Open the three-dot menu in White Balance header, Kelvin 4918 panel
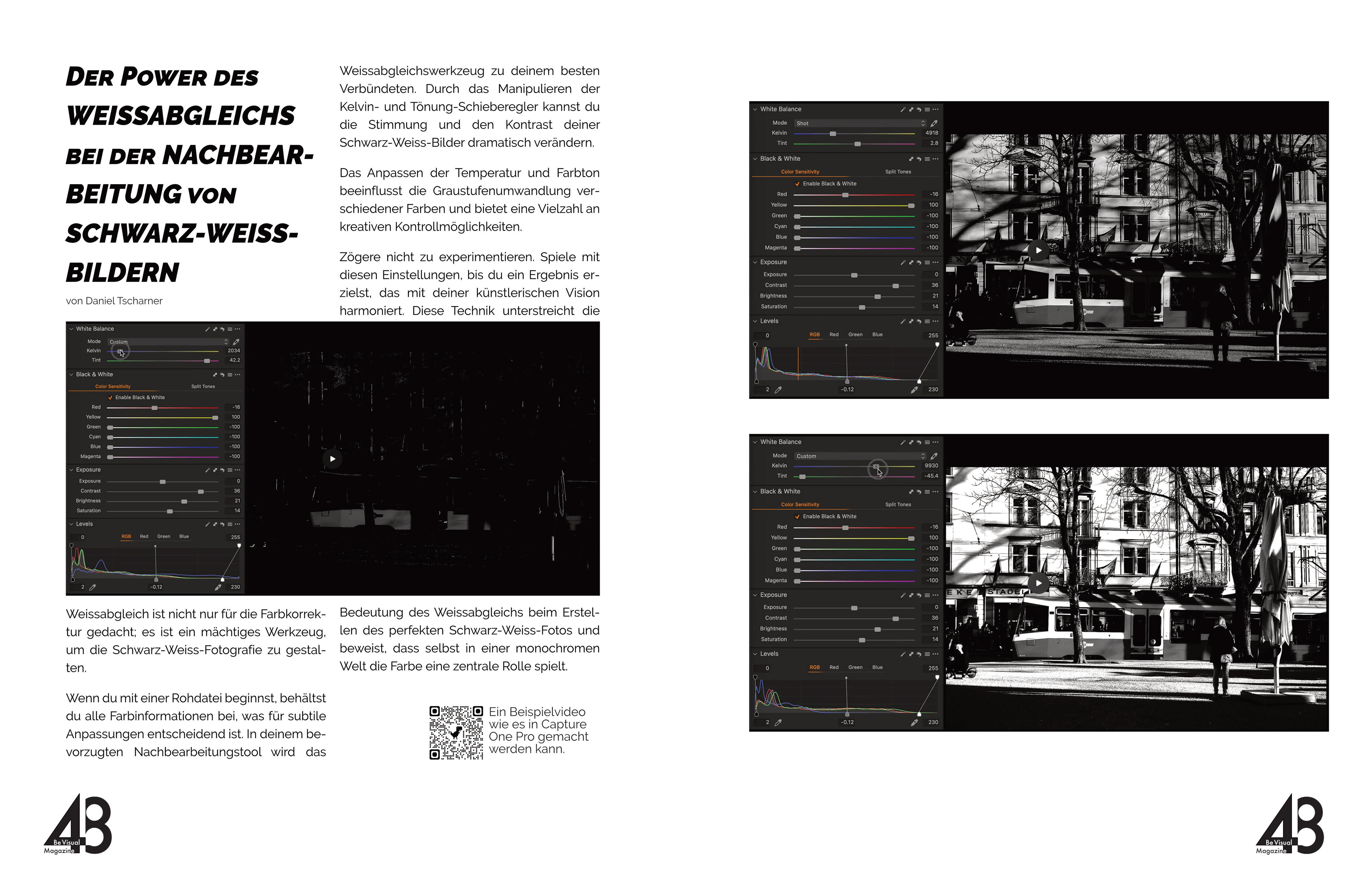 pyautogui.click(x=935, y=109)
